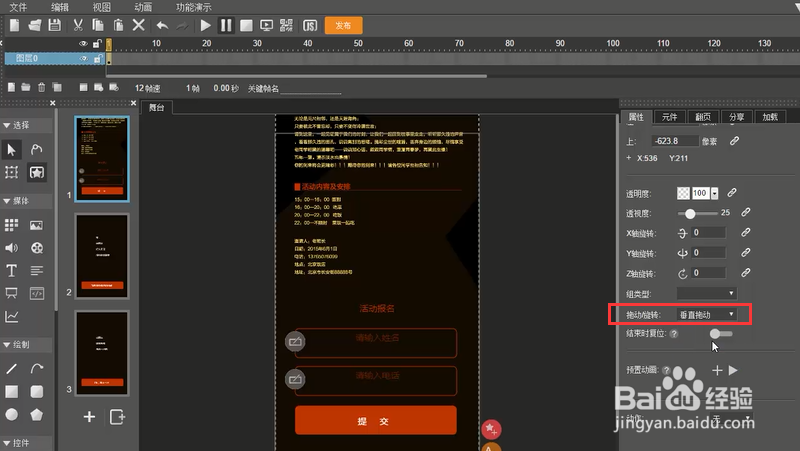The width and height of the screenshot is (800, 451).
Task: Delete selection with X icon
Action: point(138,25)
